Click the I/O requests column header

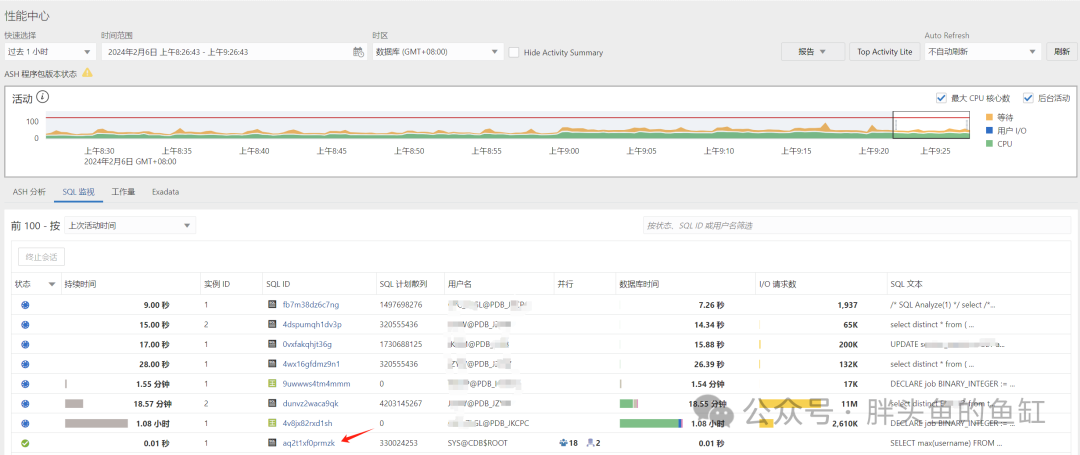821,284
